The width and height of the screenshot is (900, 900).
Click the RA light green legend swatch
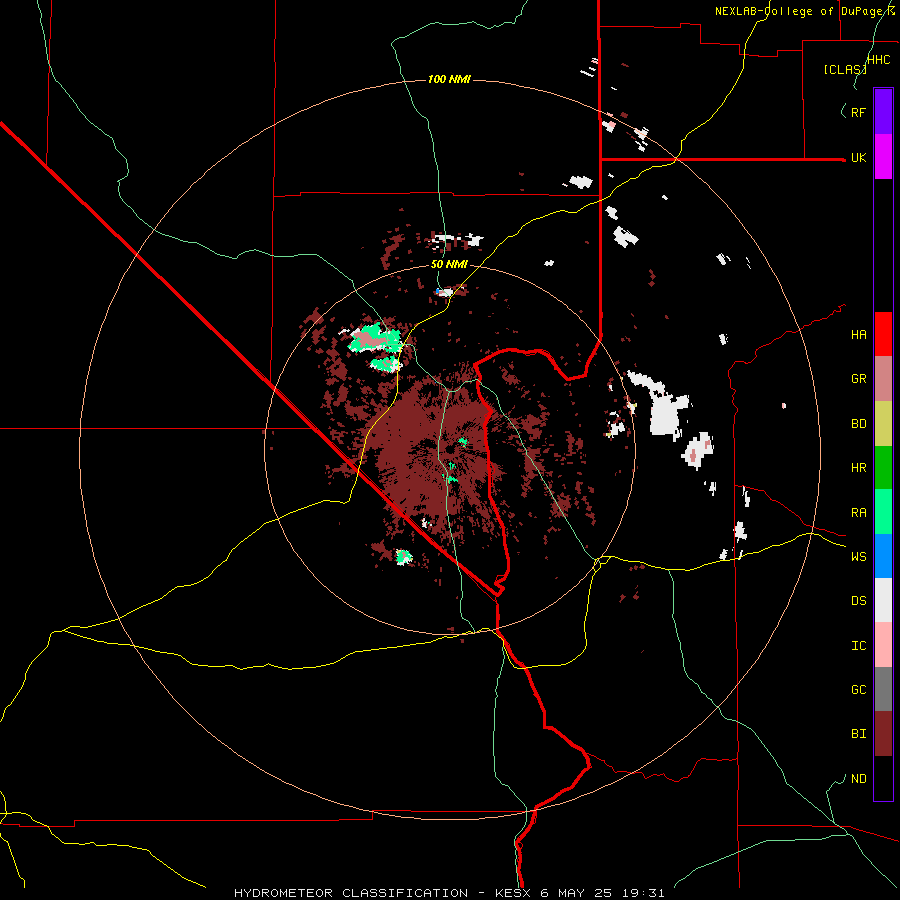click(x=883, y=512)
